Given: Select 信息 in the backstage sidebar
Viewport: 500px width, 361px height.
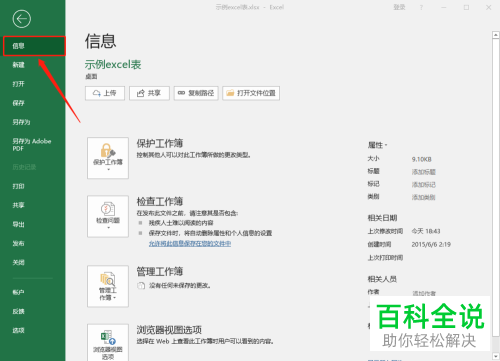Looking at the screenshot, I should point(33,46).
